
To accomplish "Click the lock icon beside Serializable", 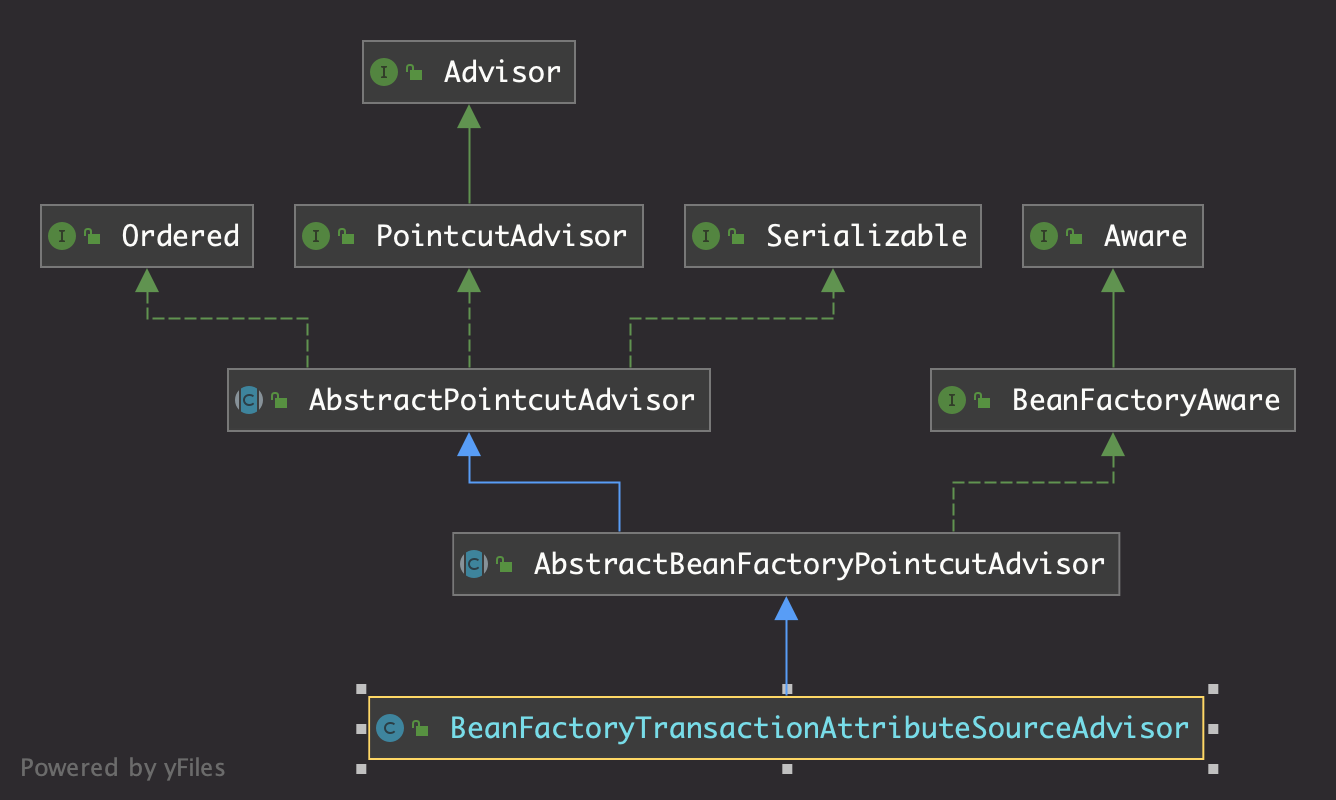I will tap(737, 236).
